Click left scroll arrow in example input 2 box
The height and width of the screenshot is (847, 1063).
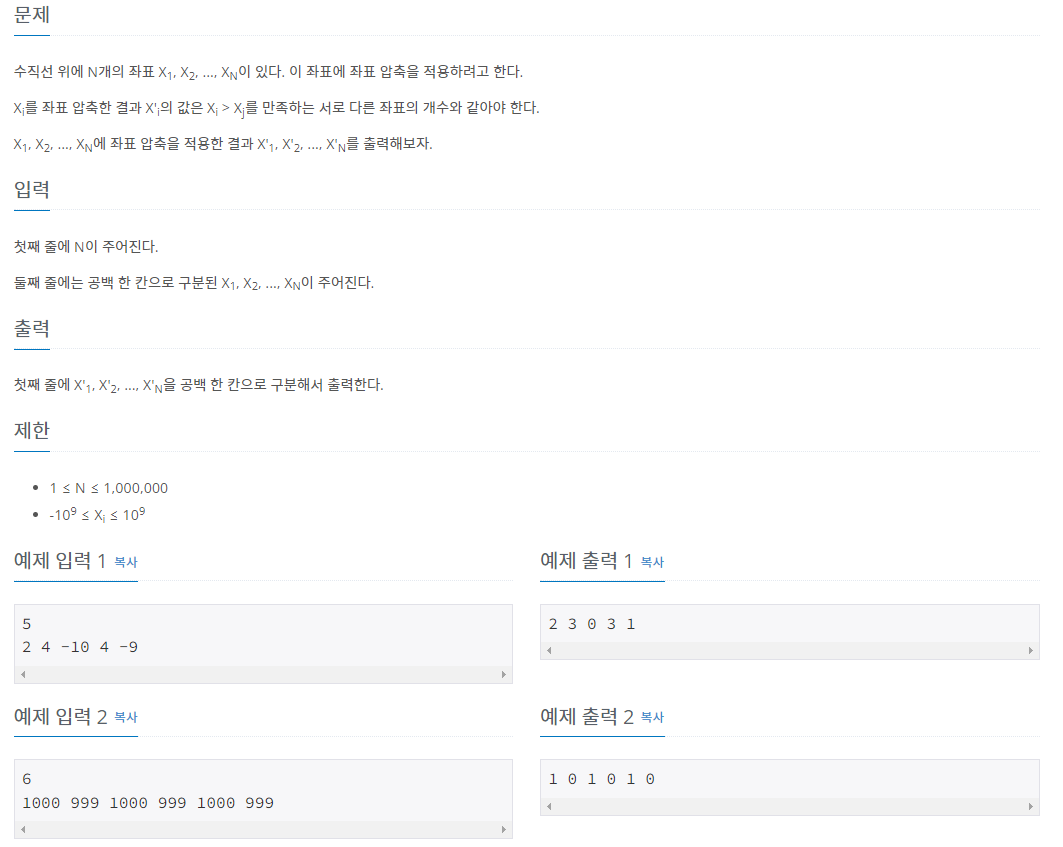click(23, 830)
